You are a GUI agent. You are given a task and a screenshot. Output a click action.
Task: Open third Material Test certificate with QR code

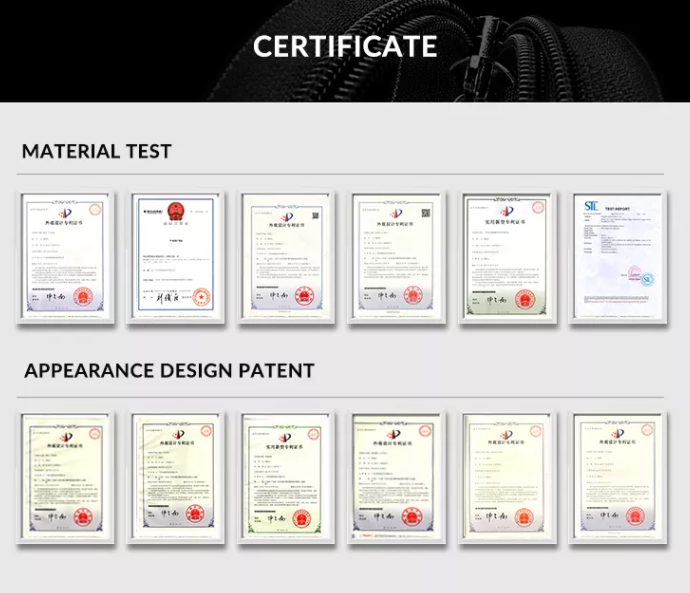286,257
